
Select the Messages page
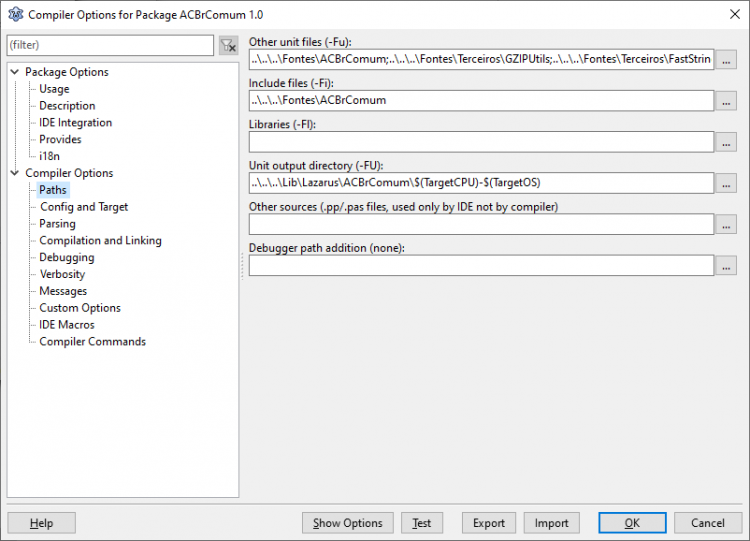63,291
